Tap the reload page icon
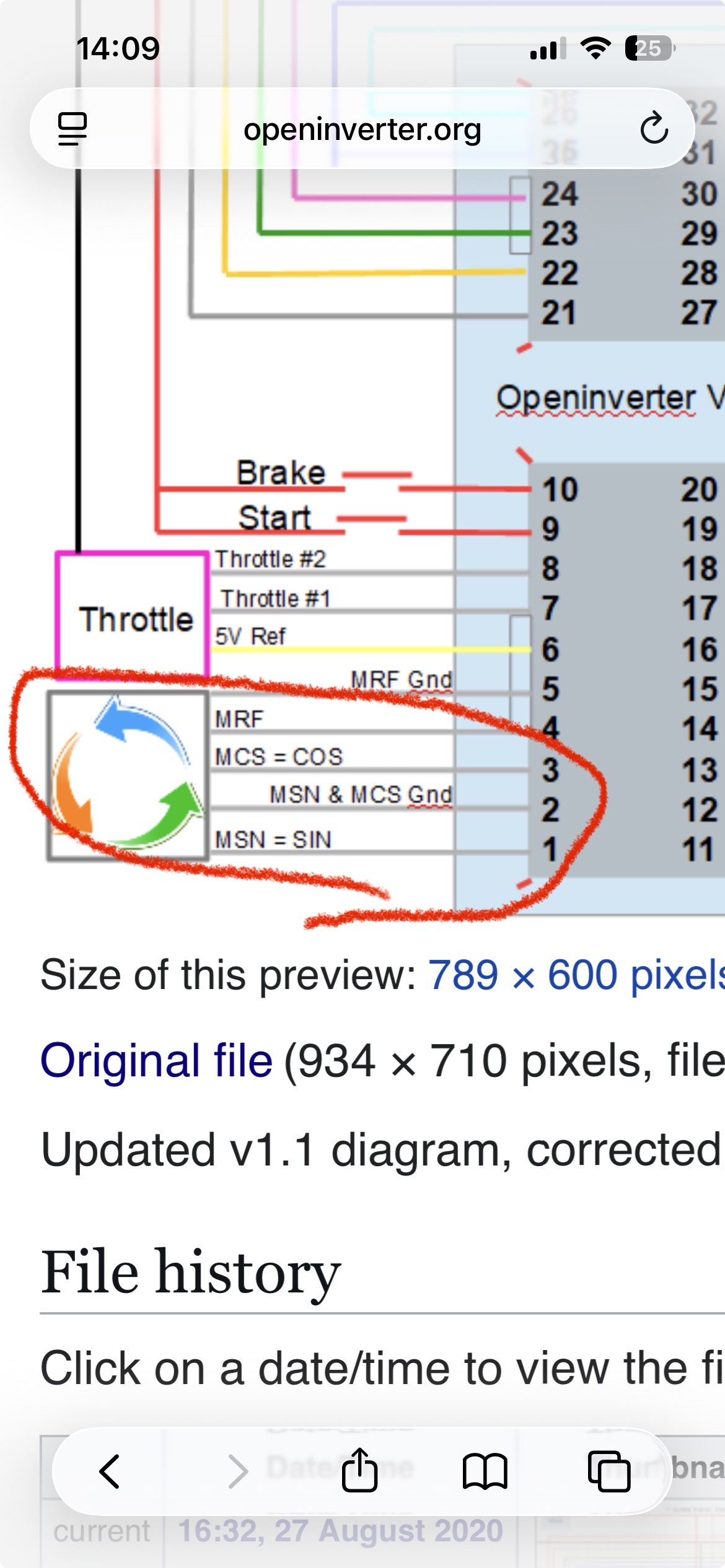Screen dimensions: 725x1568 654,129
